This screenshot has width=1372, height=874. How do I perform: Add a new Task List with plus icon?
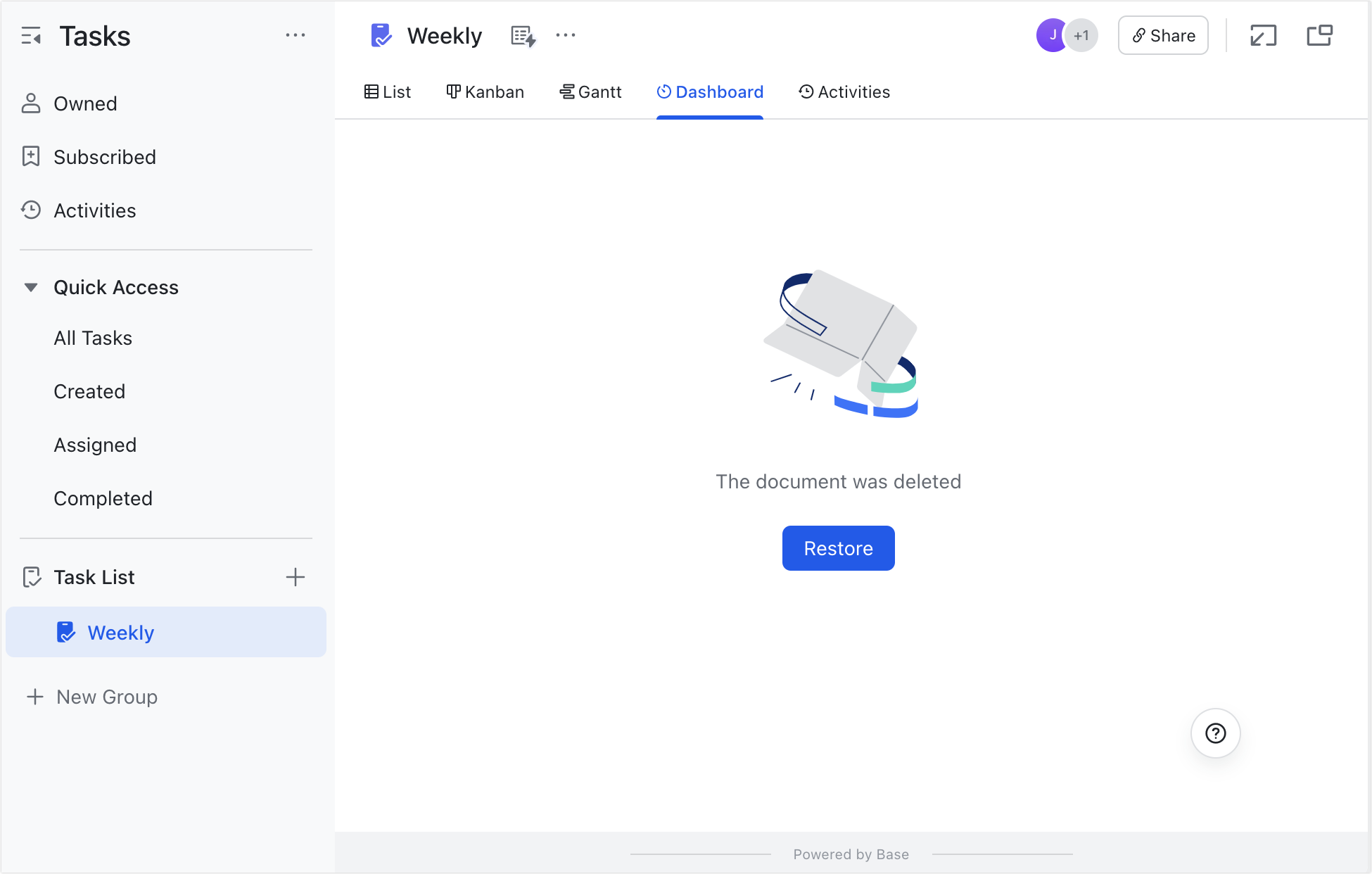pyautogui.click(x=296, y=577)
